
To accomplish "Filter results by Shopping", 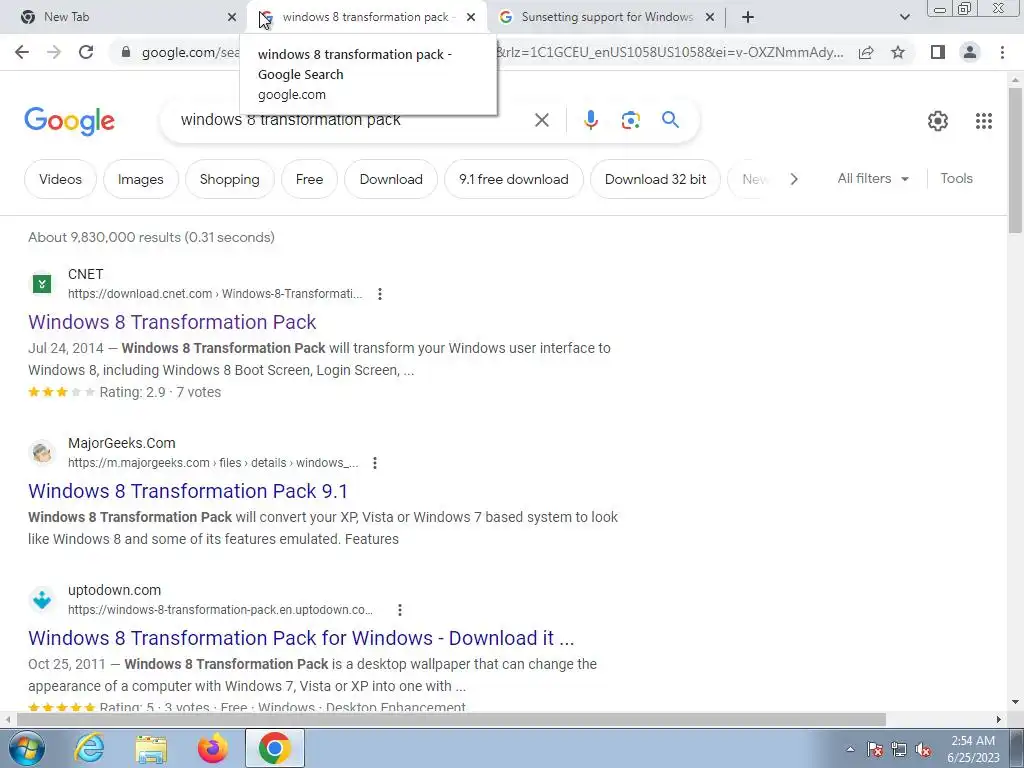I will (x=229, y=179).
